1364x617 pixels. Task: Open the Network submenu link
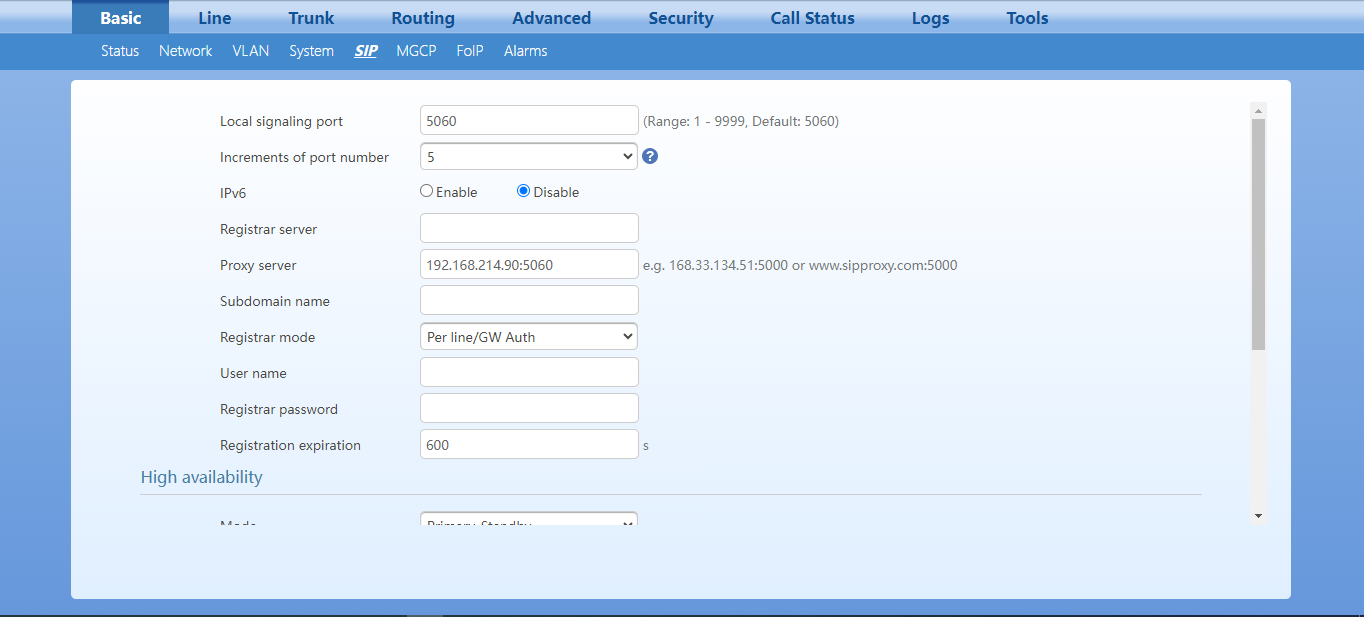[x=185, y=51]
